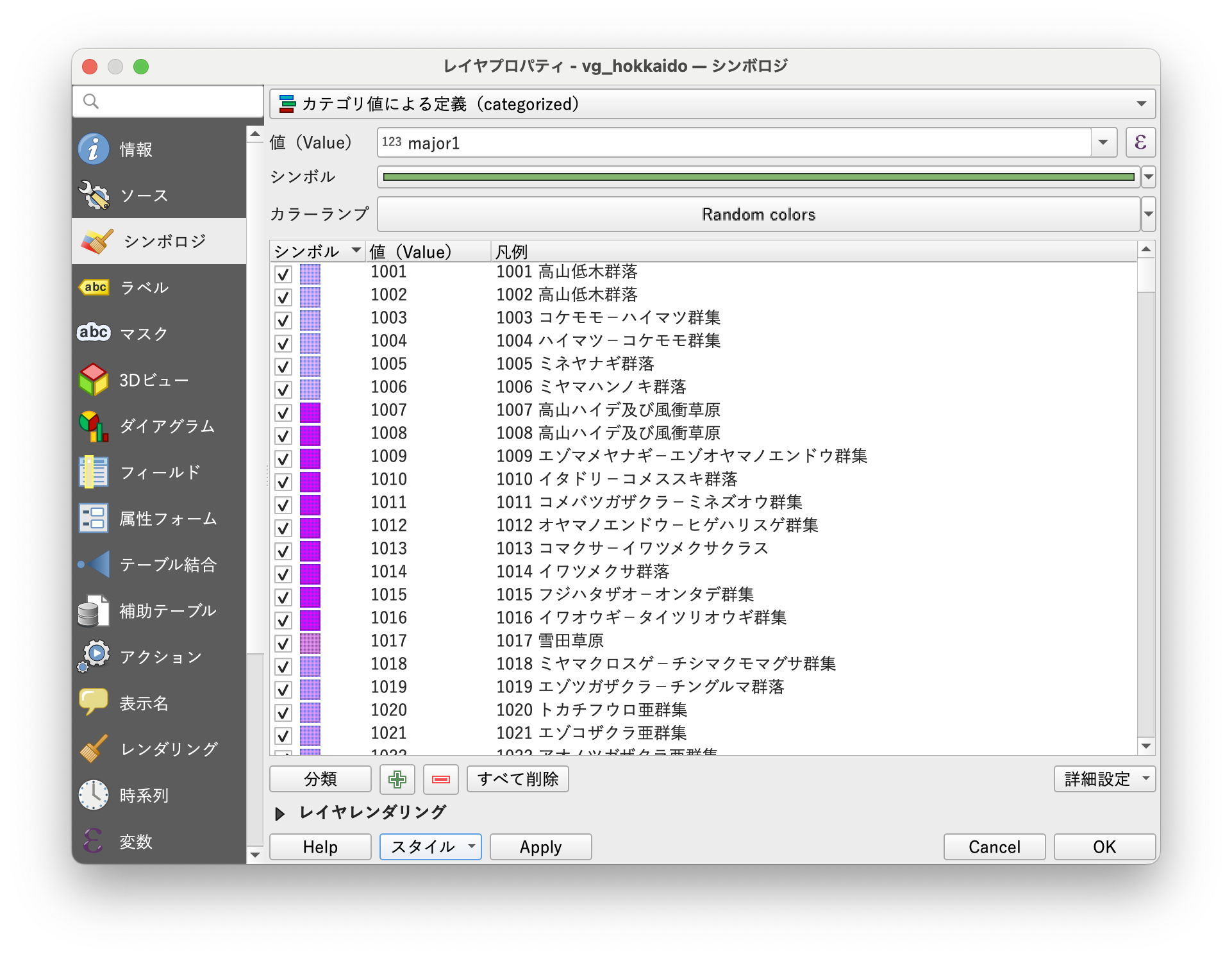Open the 時系列 settings
Screen dimensions: 1232x959
point(142,795)
